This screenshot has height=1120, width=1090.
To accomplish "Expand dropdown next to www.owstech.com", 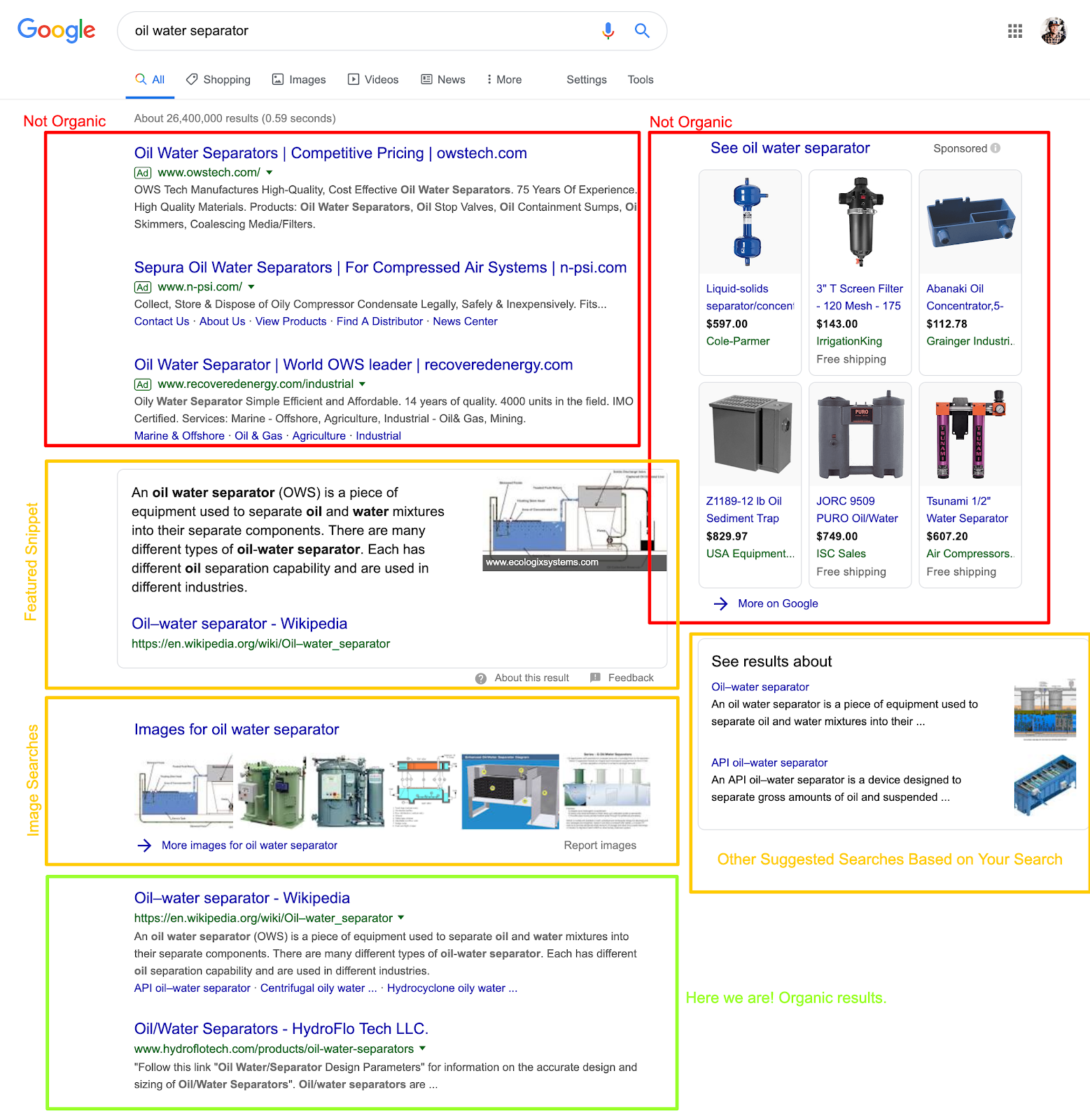I will click(x=270, y=172).
